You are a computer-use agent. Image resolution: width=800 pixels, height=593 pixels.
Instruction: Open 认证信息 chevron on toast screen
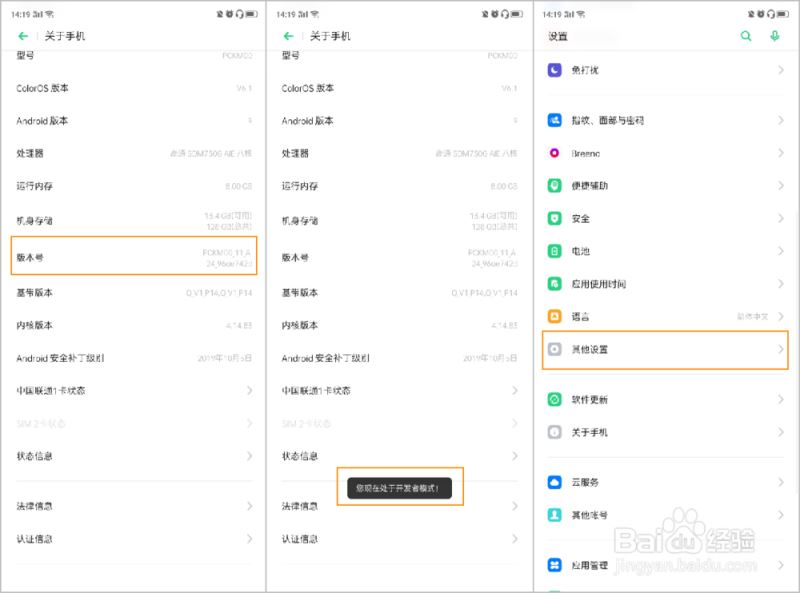pos(515,538)
